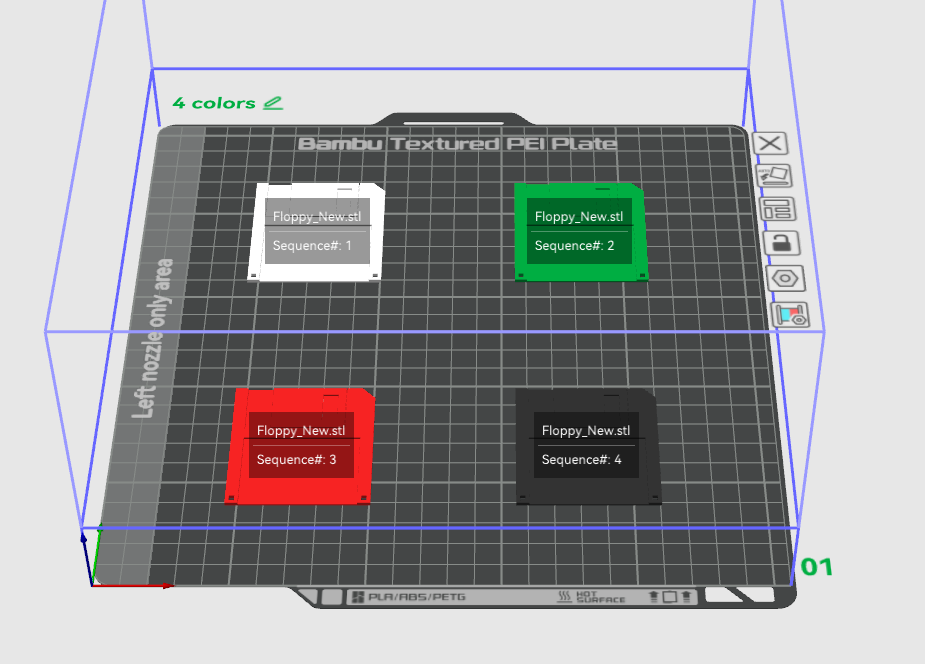
Task: Select the white floppy model, Sequence 1
Action: [x=317, y=232]
